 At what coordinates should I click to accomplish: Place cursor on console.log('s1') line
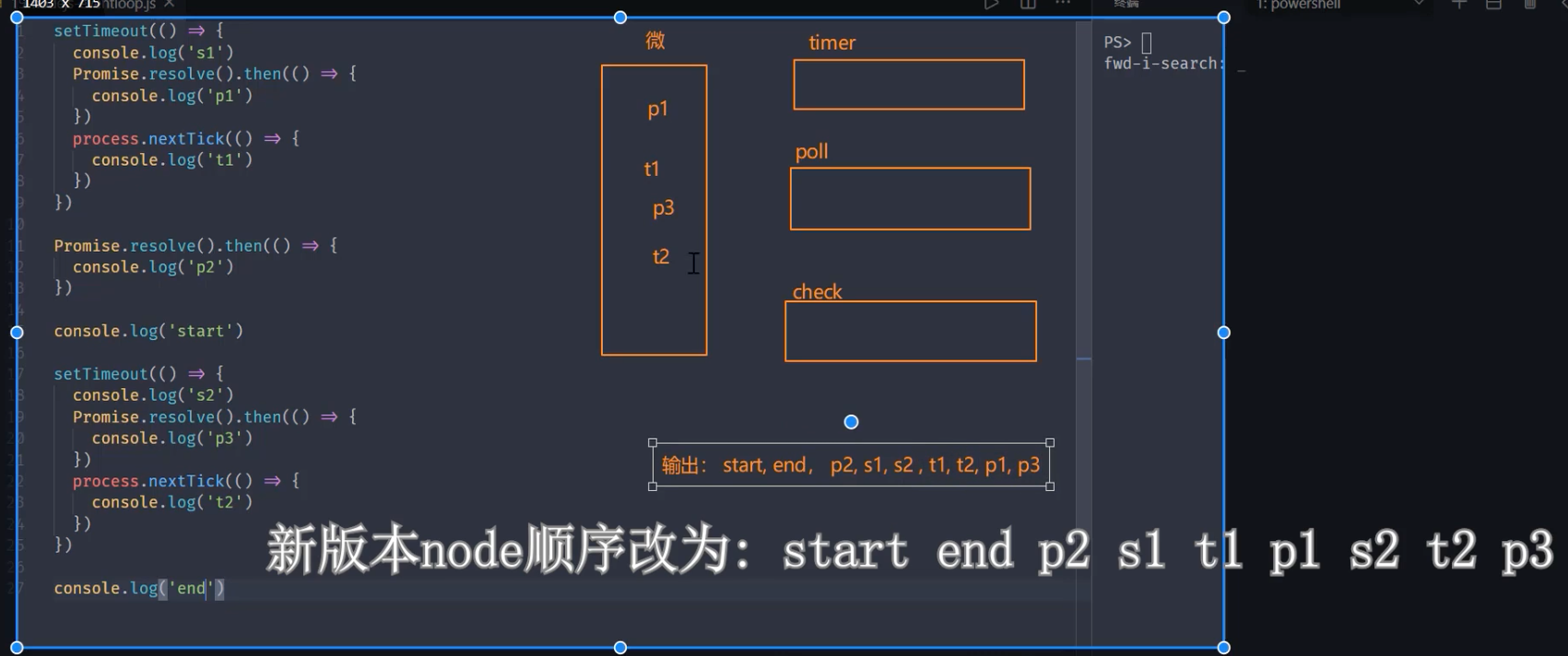153,53
